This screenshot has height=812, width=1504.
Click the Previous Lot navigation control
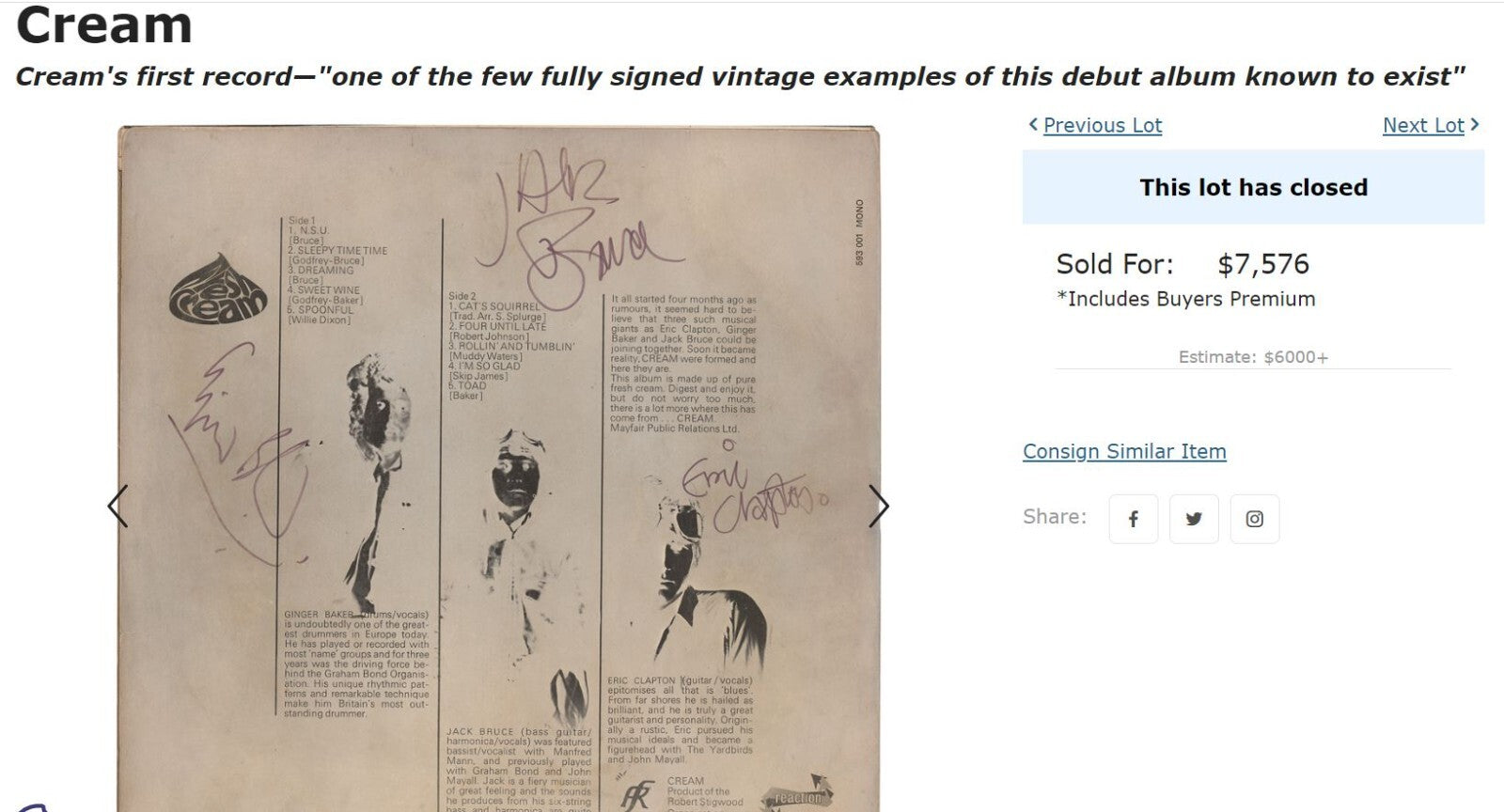tap(1104, 125)
